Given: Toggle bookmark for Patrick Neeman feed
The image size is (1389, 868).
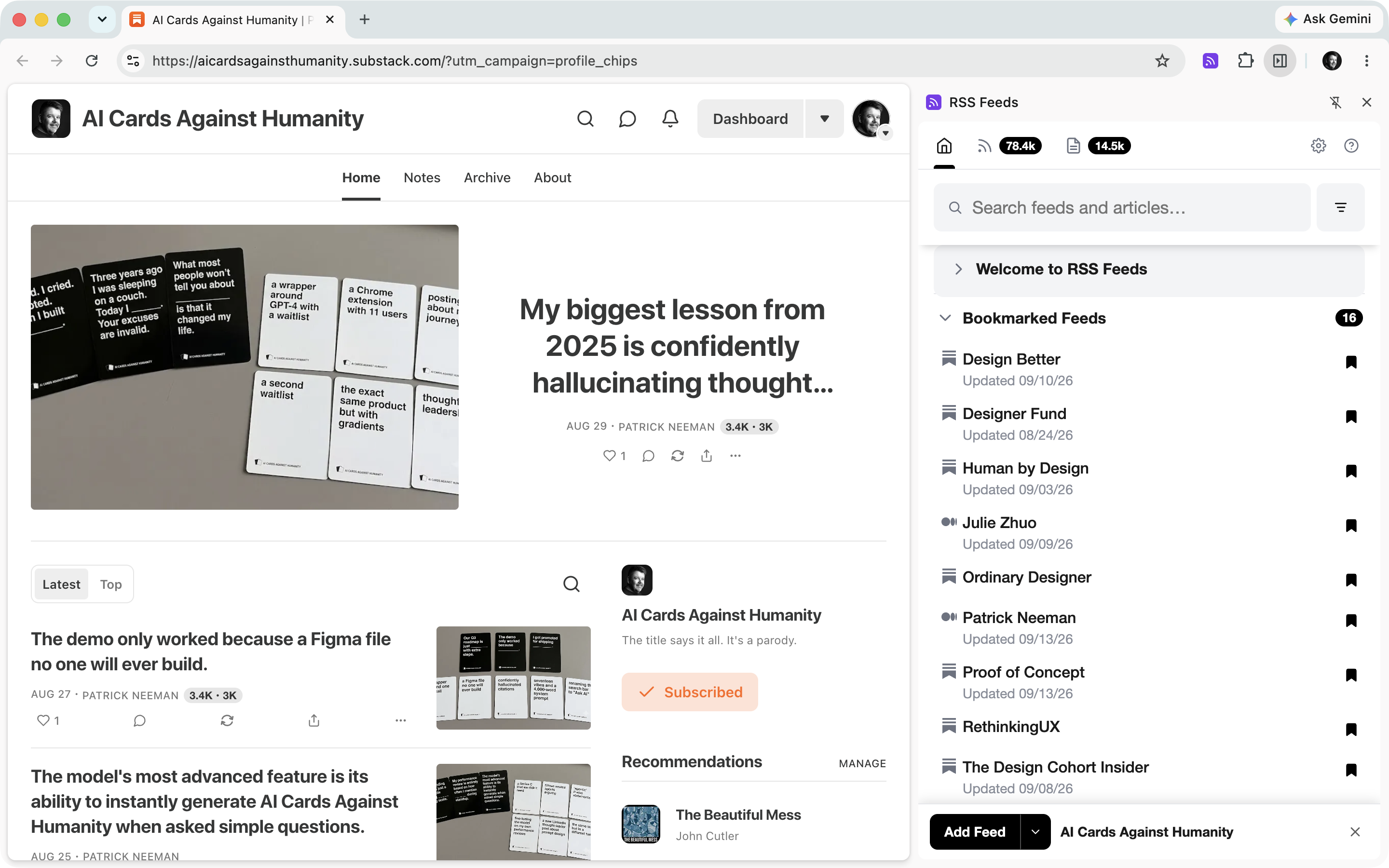Looking at the screenshot, I should [1351, 620].
